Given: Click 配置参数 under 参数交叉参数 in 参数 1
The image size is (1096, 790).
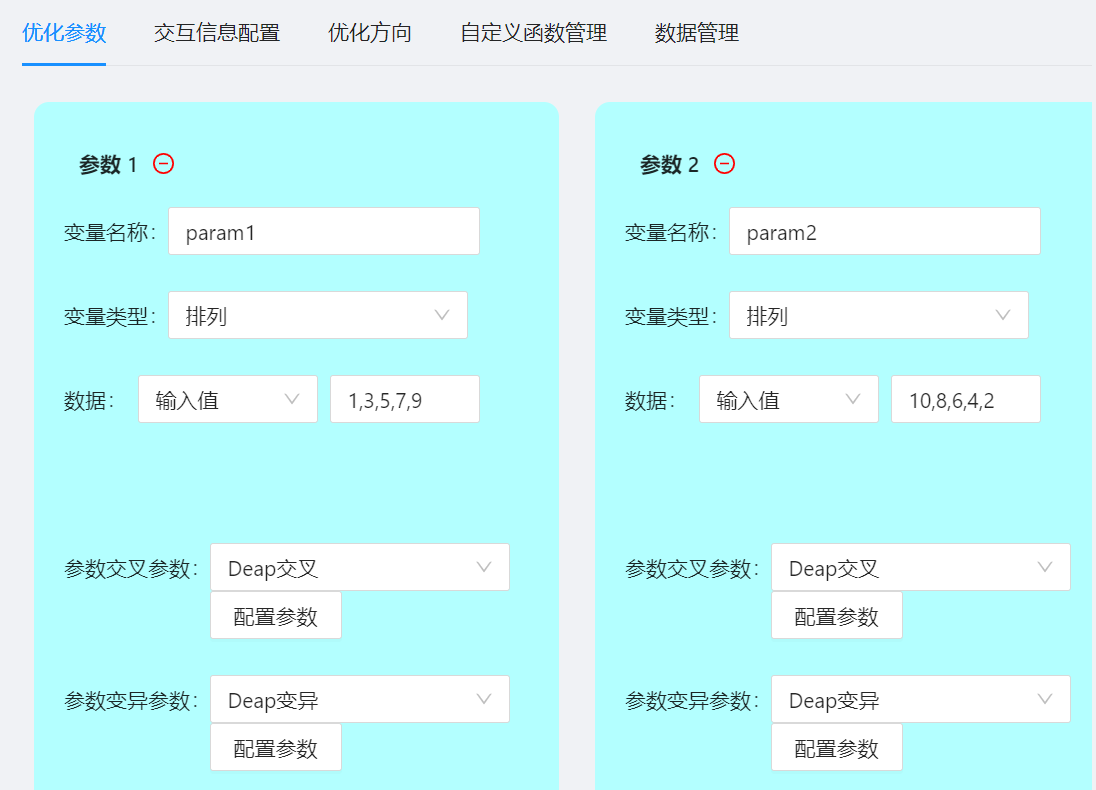Looking at the screenshot, I should [276, 616].
